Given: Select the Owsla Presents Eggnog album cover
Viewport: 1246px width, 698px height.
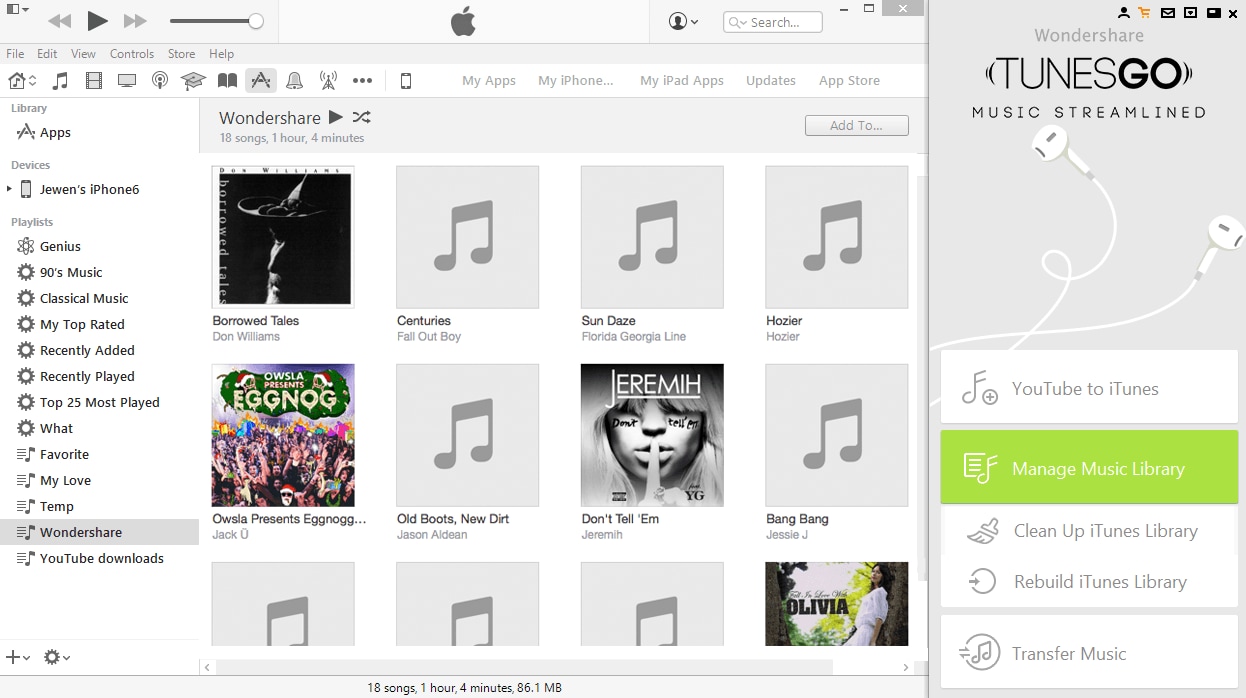Looking at the screenshot, I should click(283, 435).
